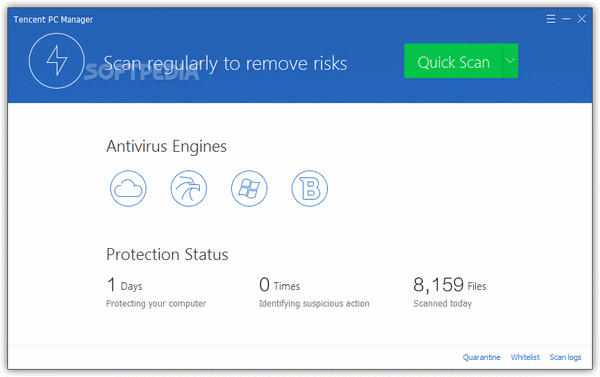
Task: Start a Quick Scan
Action: click(x=453, y=61)
